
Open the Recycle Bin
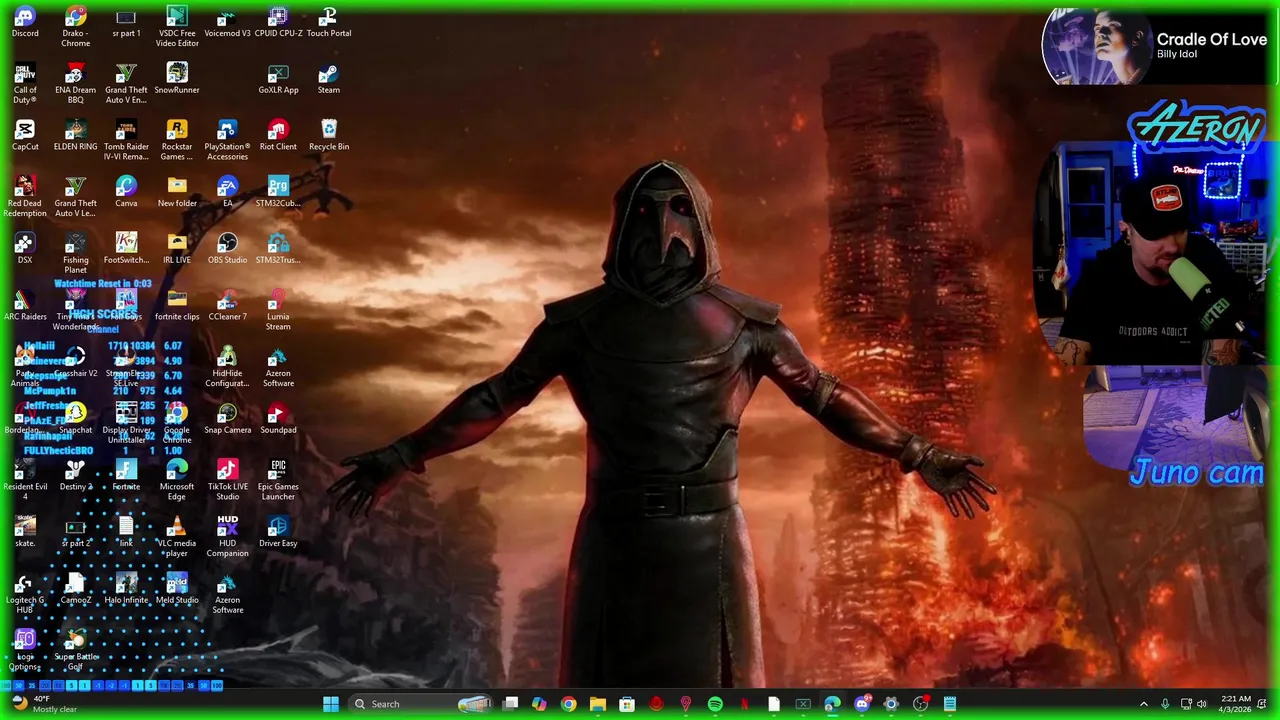(329, 136)
